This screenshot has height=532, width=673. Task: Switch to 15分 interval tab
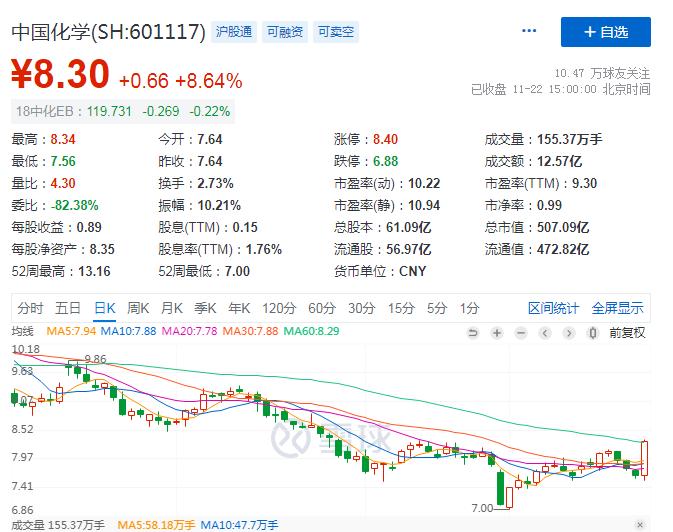coord(401,308)
